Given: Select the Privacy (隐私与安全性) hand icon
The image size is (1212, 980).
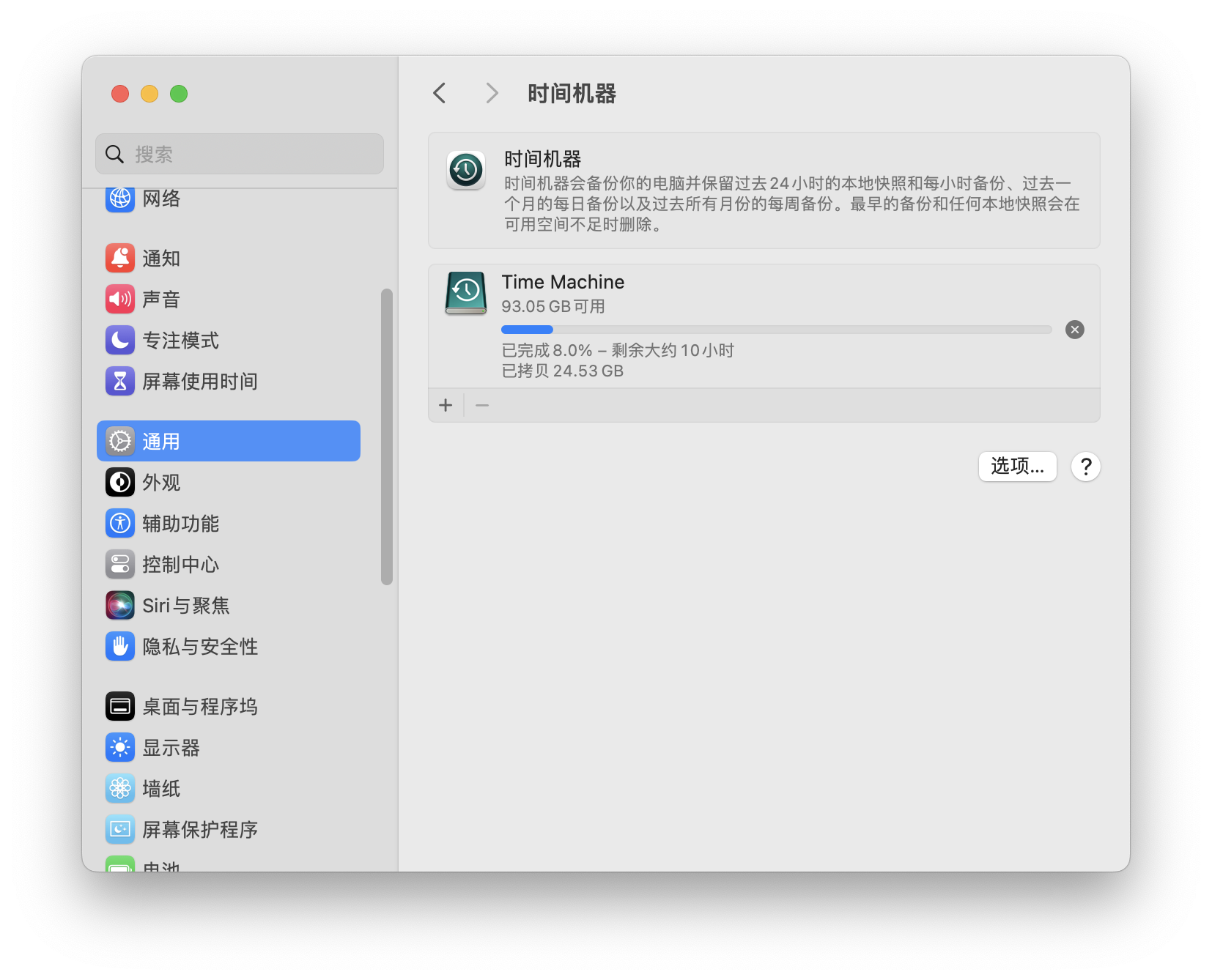Looking at the screenshot, I should [120, 646].
